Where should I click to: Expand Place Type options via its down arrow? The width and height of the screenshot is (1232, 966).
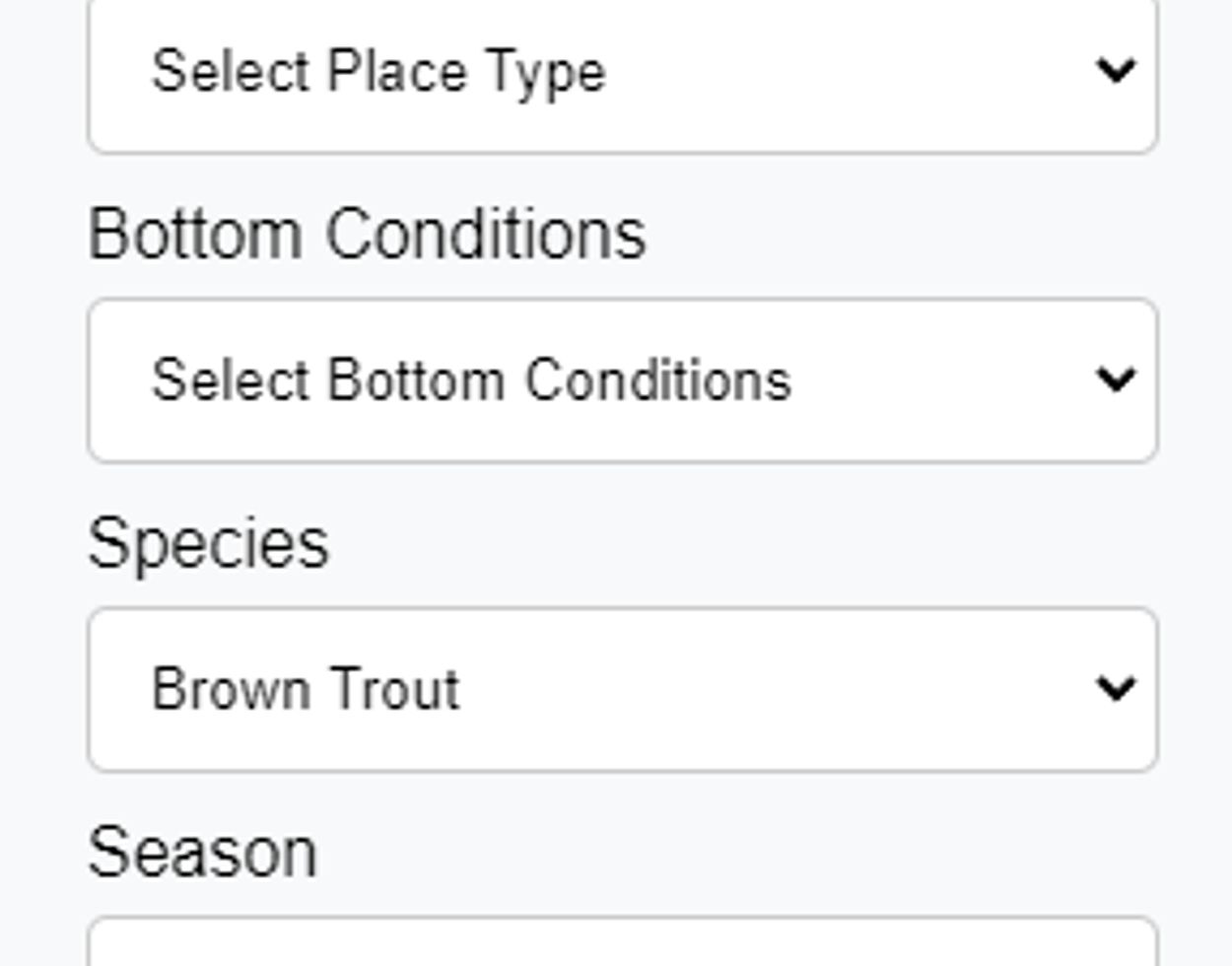click(1115, 71)
